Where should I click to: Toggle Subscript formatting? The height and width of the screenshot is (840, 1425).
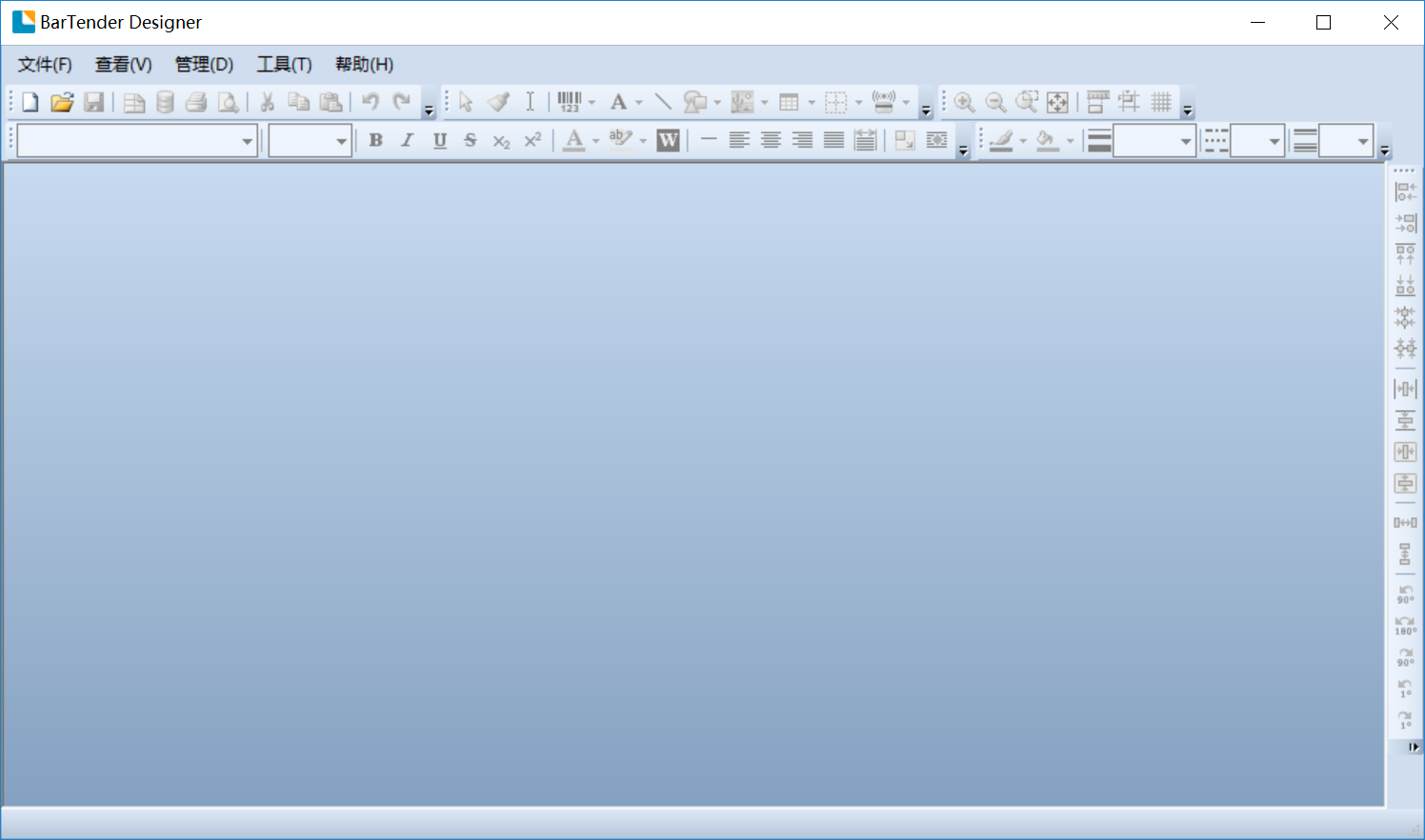502,141
